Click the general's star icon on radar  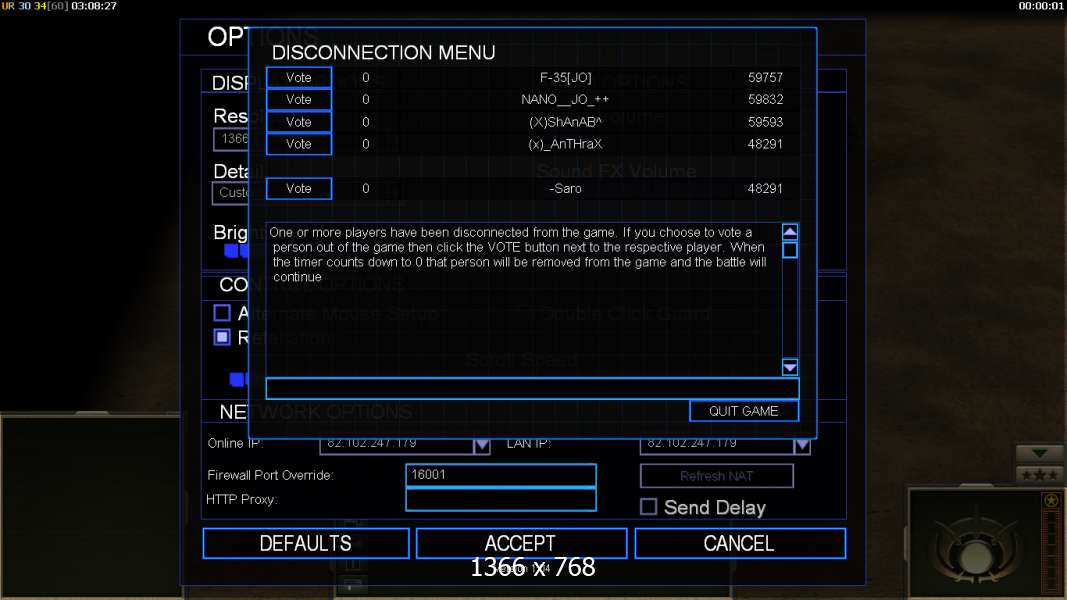[1051, 501]
